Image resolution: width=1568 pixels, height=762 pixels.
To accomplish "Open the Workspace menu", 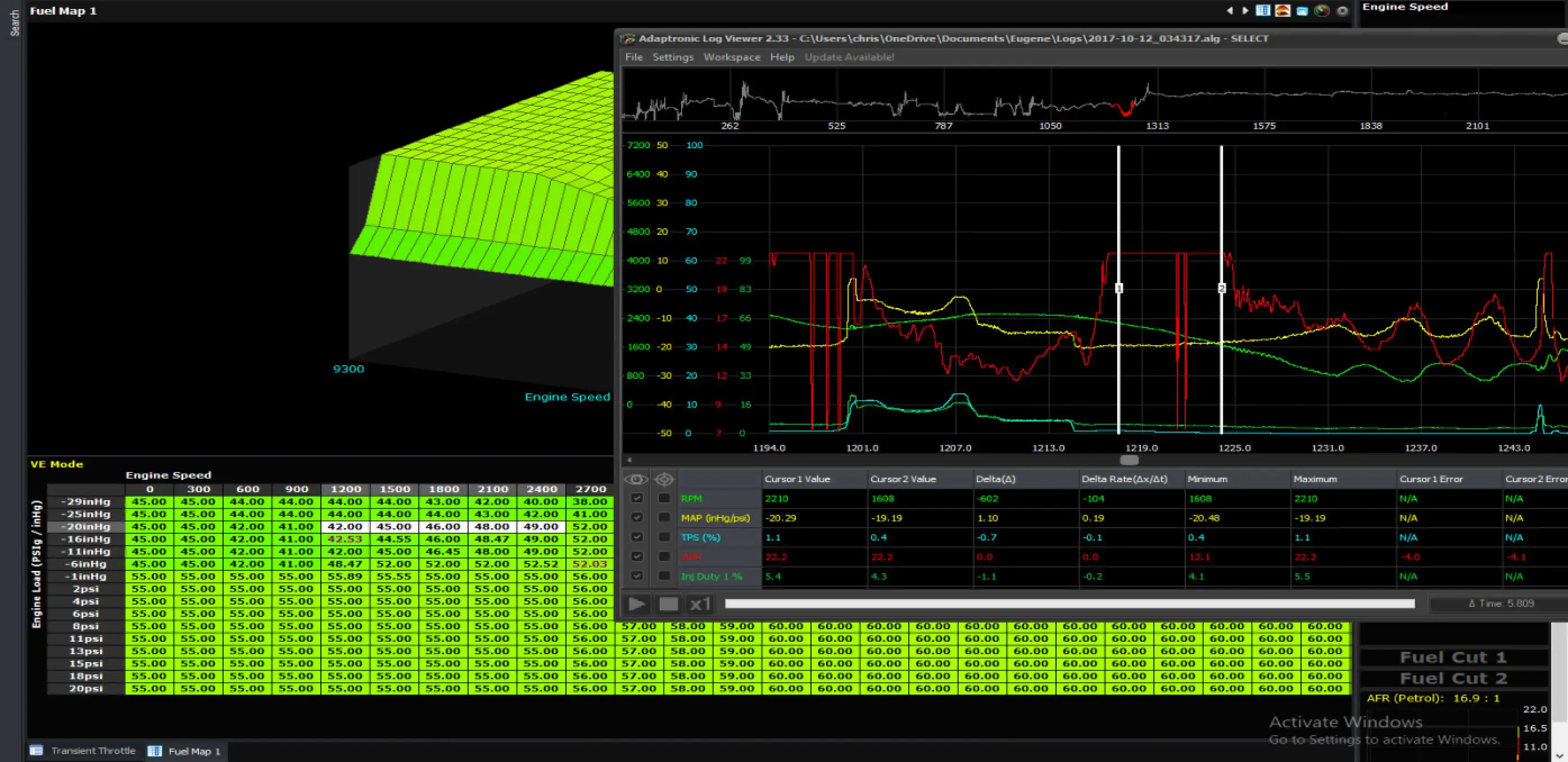I will coord(732,57).
